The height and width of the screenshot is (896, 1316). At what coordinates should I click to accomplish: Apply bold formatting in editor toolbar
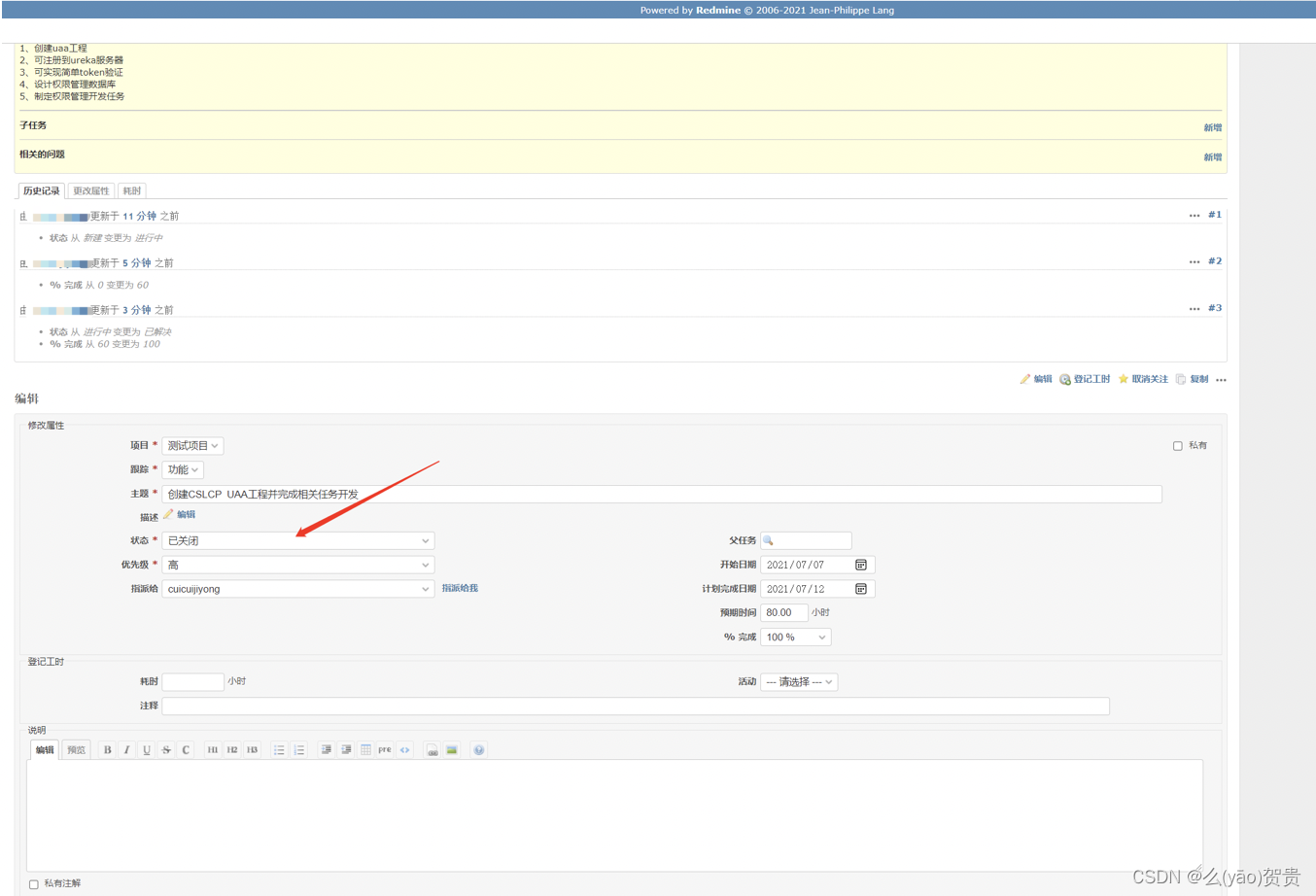pyautogui.click(x=107, y=750)
